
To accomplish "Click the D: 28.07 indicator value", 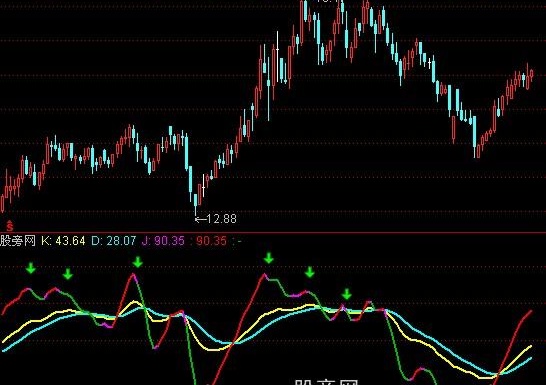I will tap(114, 241).
